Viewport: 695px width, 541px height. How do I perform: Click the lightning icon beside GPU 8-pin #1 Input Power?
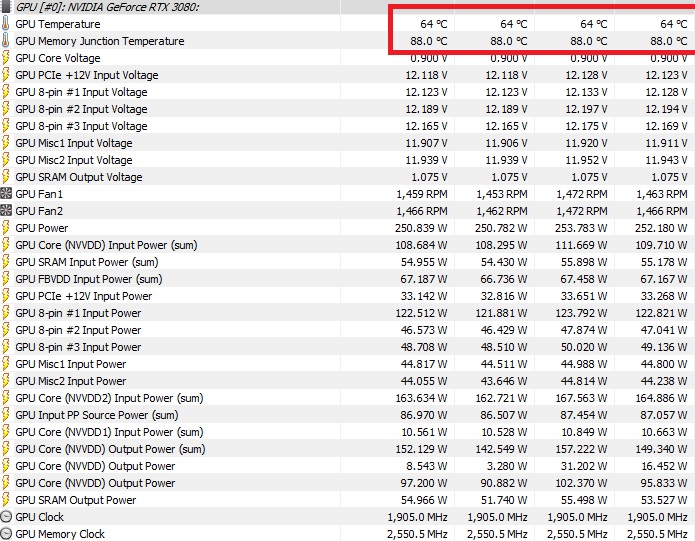pyautogui.click(x=5, y=313)
